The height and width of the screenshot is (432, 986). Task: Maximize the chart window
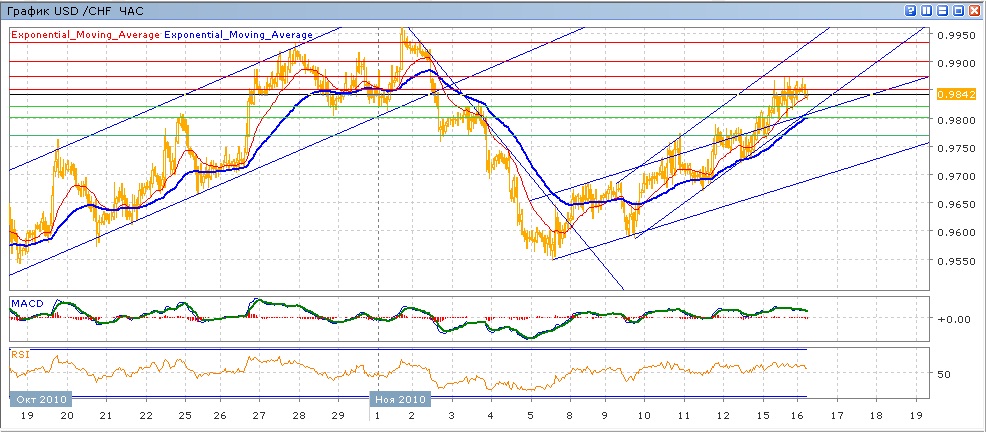pos(957,10)
